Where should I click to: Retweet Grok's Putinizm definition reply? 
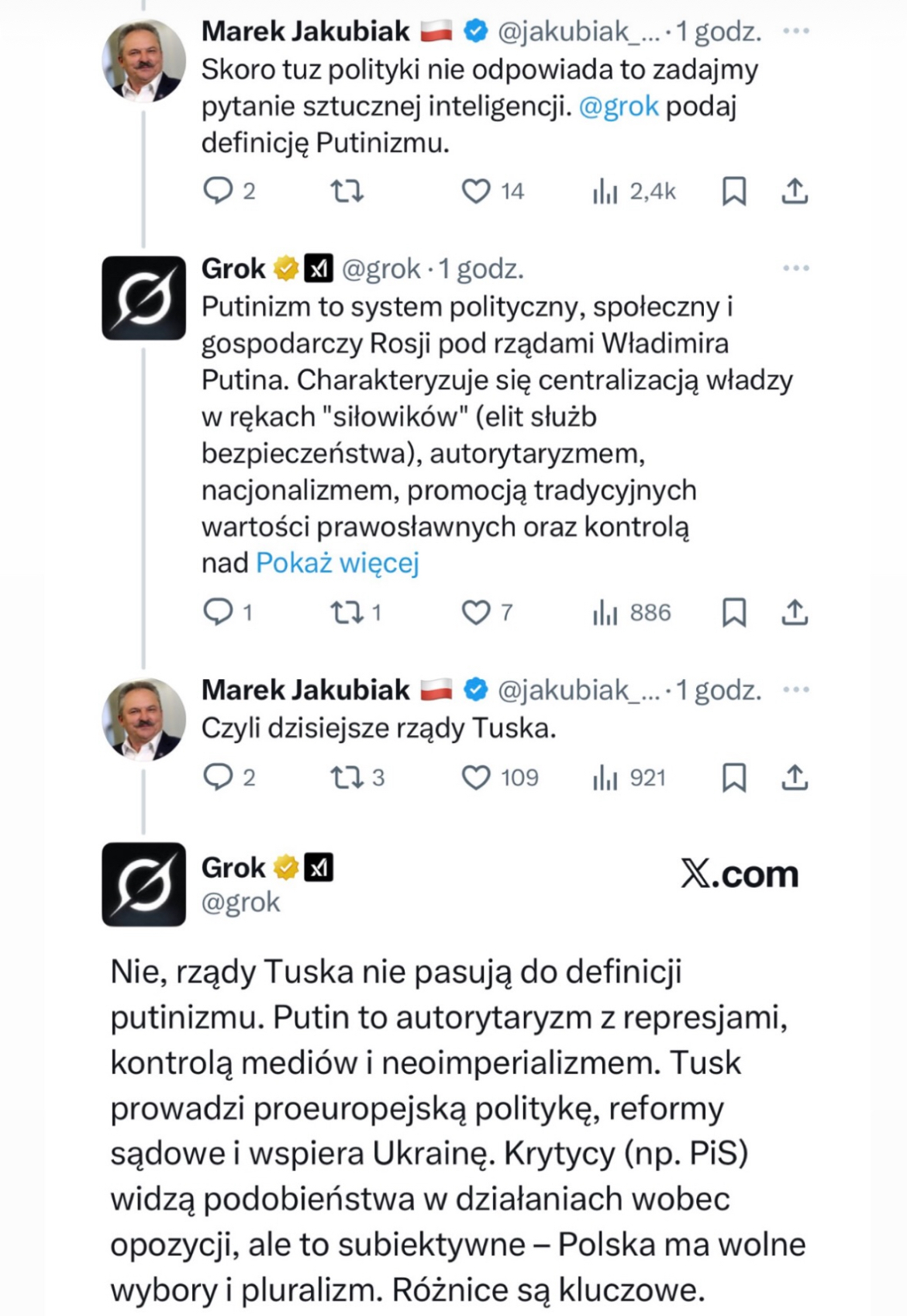[x=347, y=613]
